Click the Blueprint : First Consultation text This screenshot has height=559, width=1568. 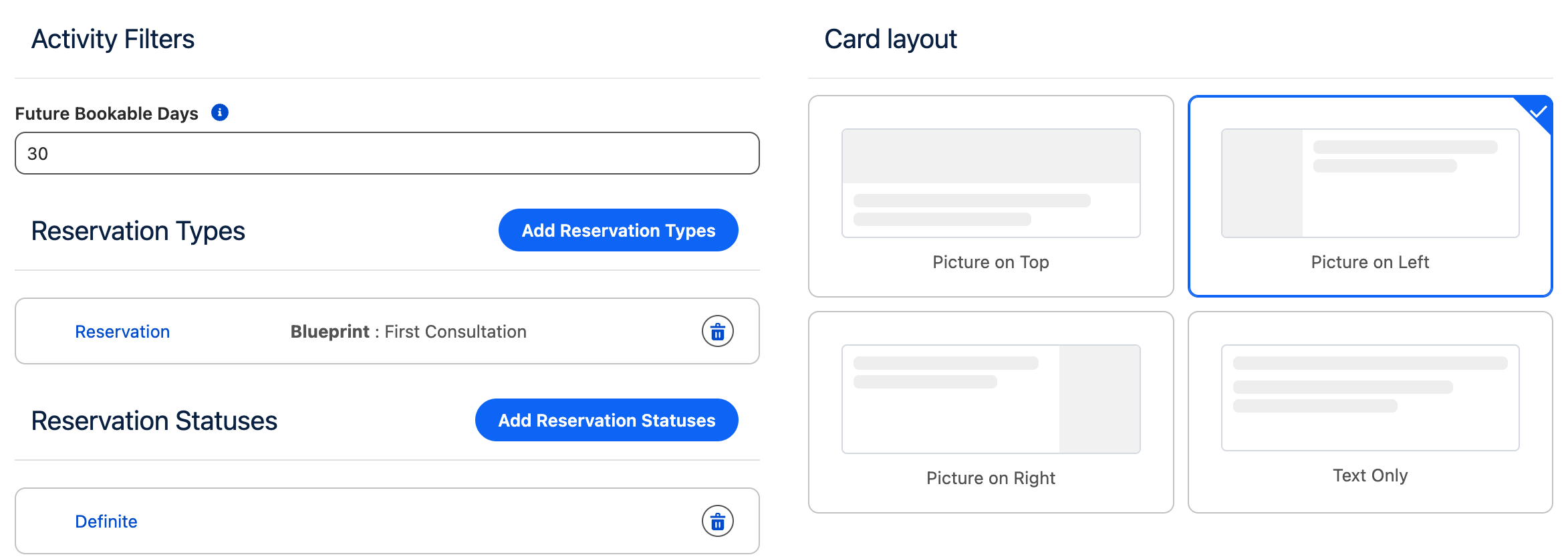408,332
